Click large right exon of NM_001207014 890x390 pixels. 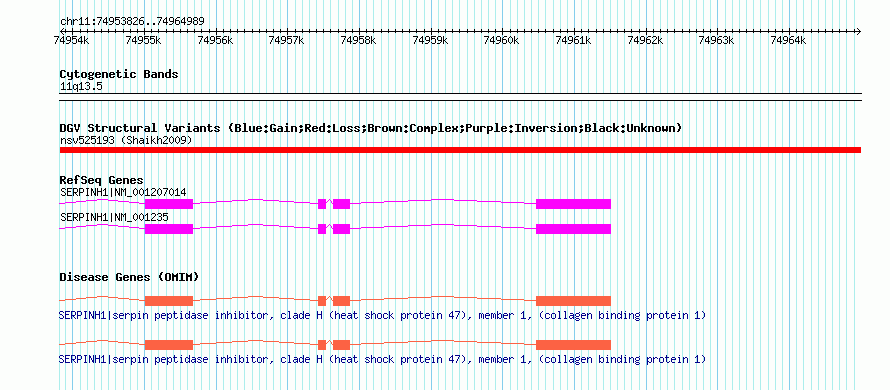[573, 204]
